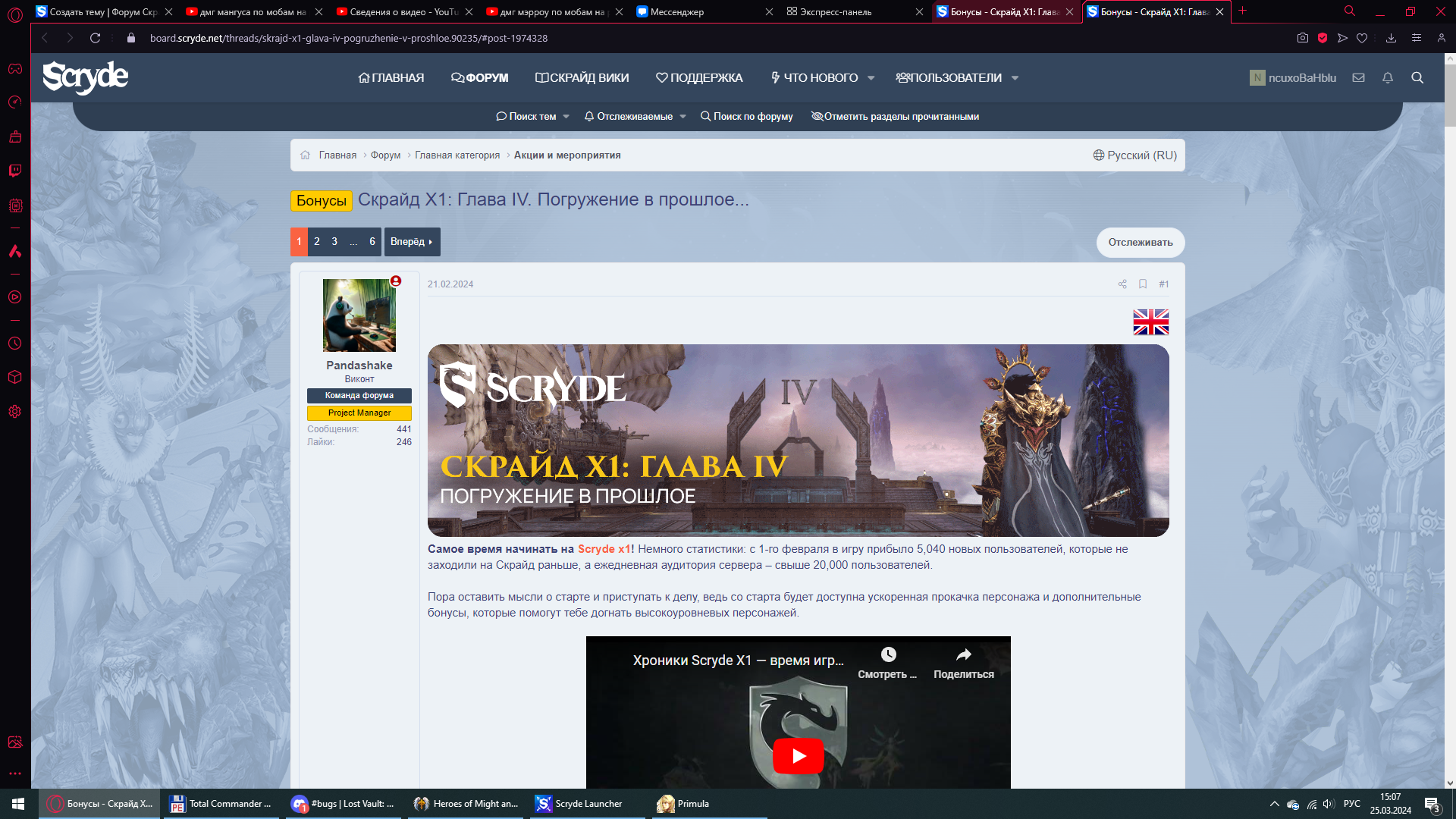
Task: Toggle the address bar heart bookmark
Action: click(x=1362, y=38)
